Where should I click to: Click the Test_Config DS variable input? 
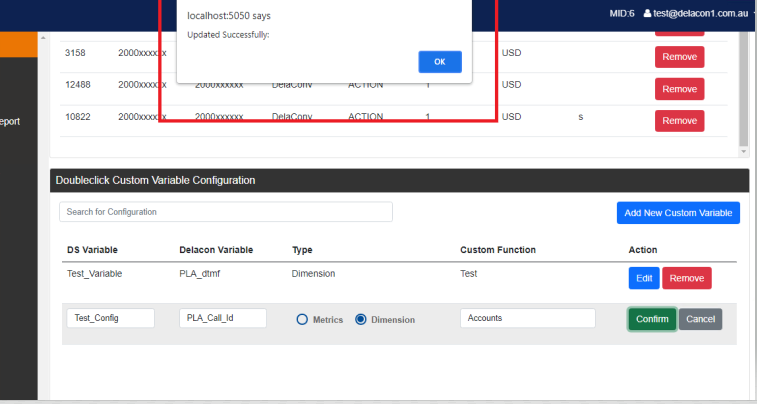111,318
